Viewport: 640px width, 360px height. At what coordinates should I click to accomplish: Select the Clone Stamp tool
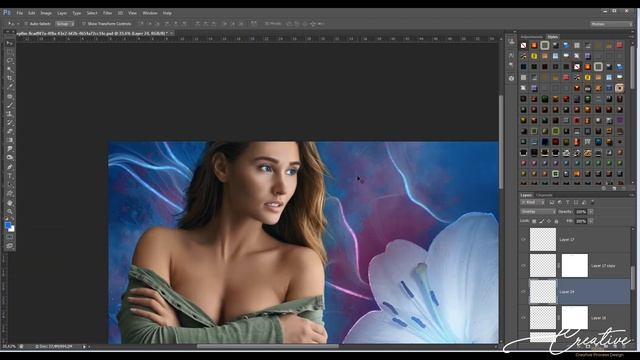click(9, 114)
